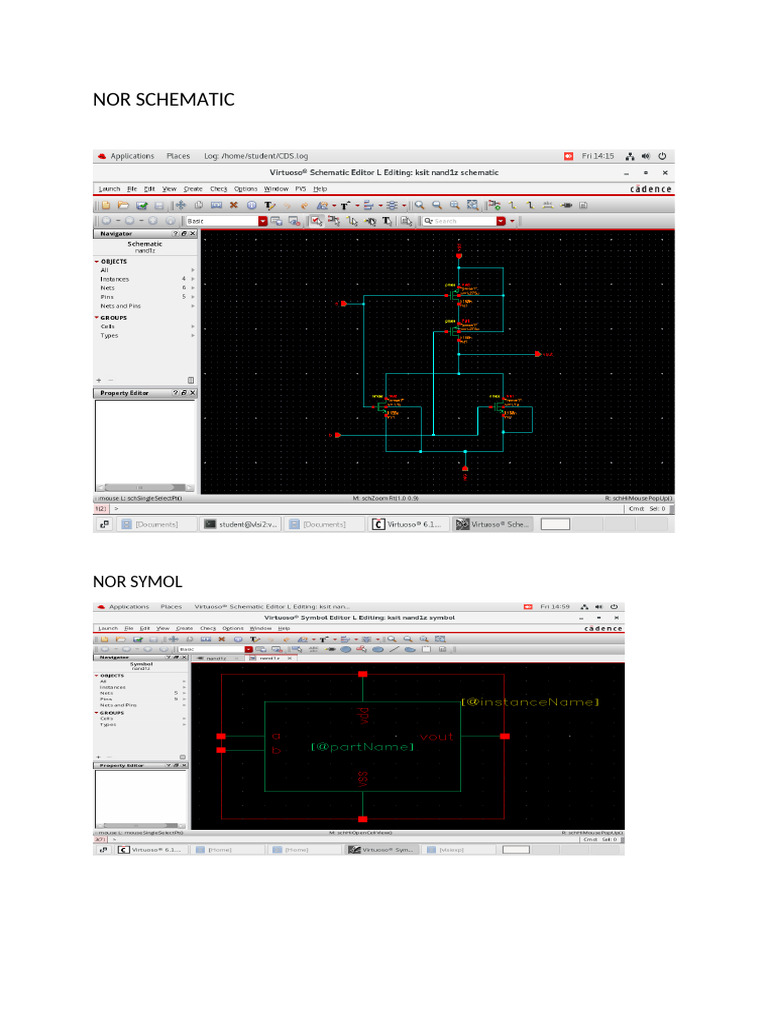The width and height of the screenshot is (768, 1024).
Task: Click the first [Documents] taskbar item
Action: click(157, 524)
